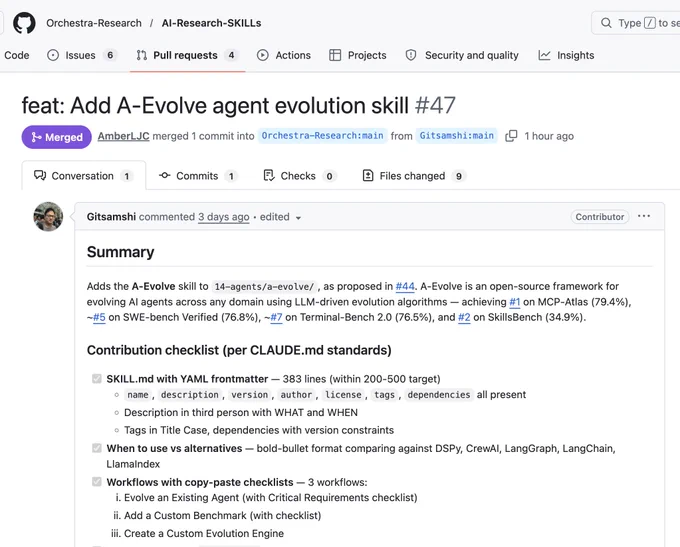This screenshot has width=680, height=547.
Task: Click the search magnifier icon
Action: 606,23
